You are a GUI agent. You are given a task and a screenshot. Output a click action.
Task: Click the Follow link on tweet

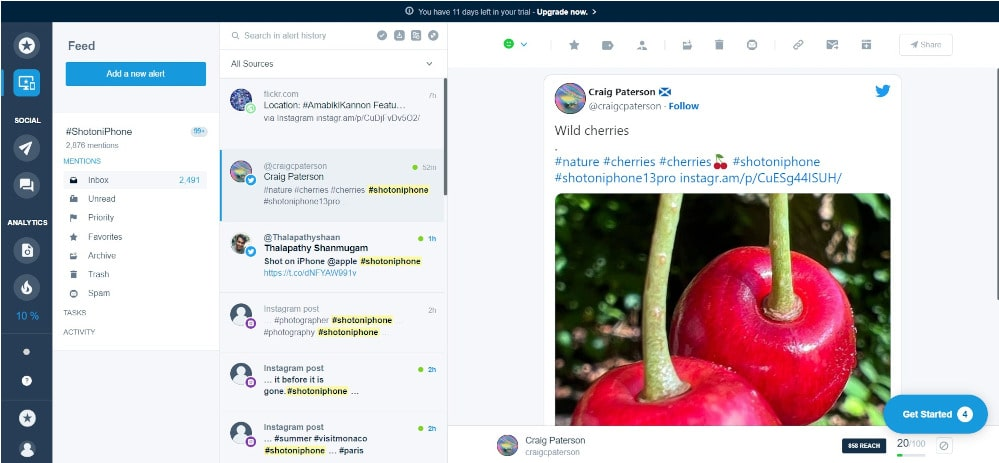tap(684, 106)
